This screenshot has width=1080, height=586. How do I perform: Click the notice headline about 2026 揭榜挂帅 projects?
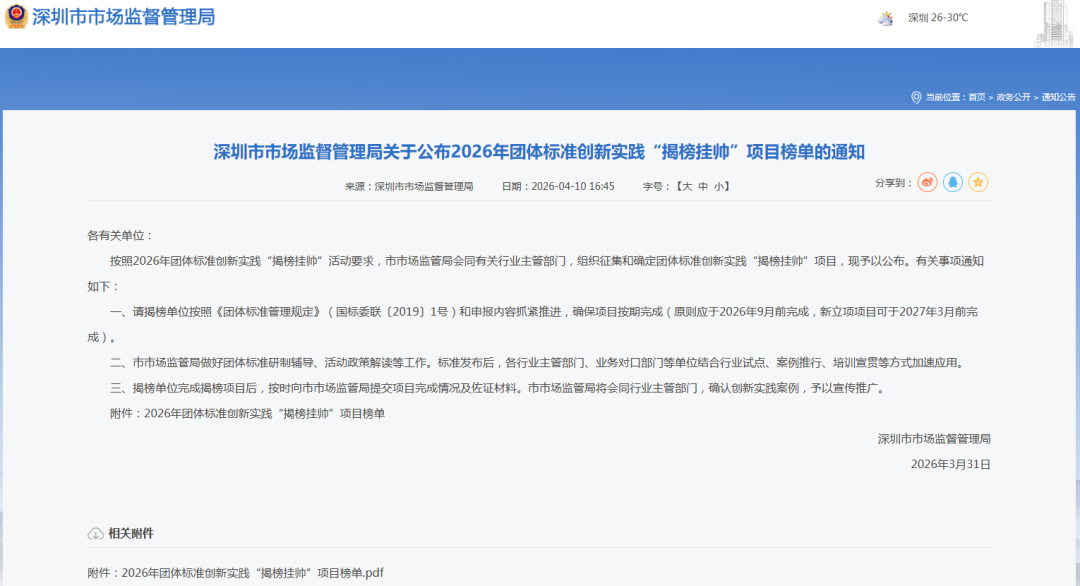click(540, 152)
